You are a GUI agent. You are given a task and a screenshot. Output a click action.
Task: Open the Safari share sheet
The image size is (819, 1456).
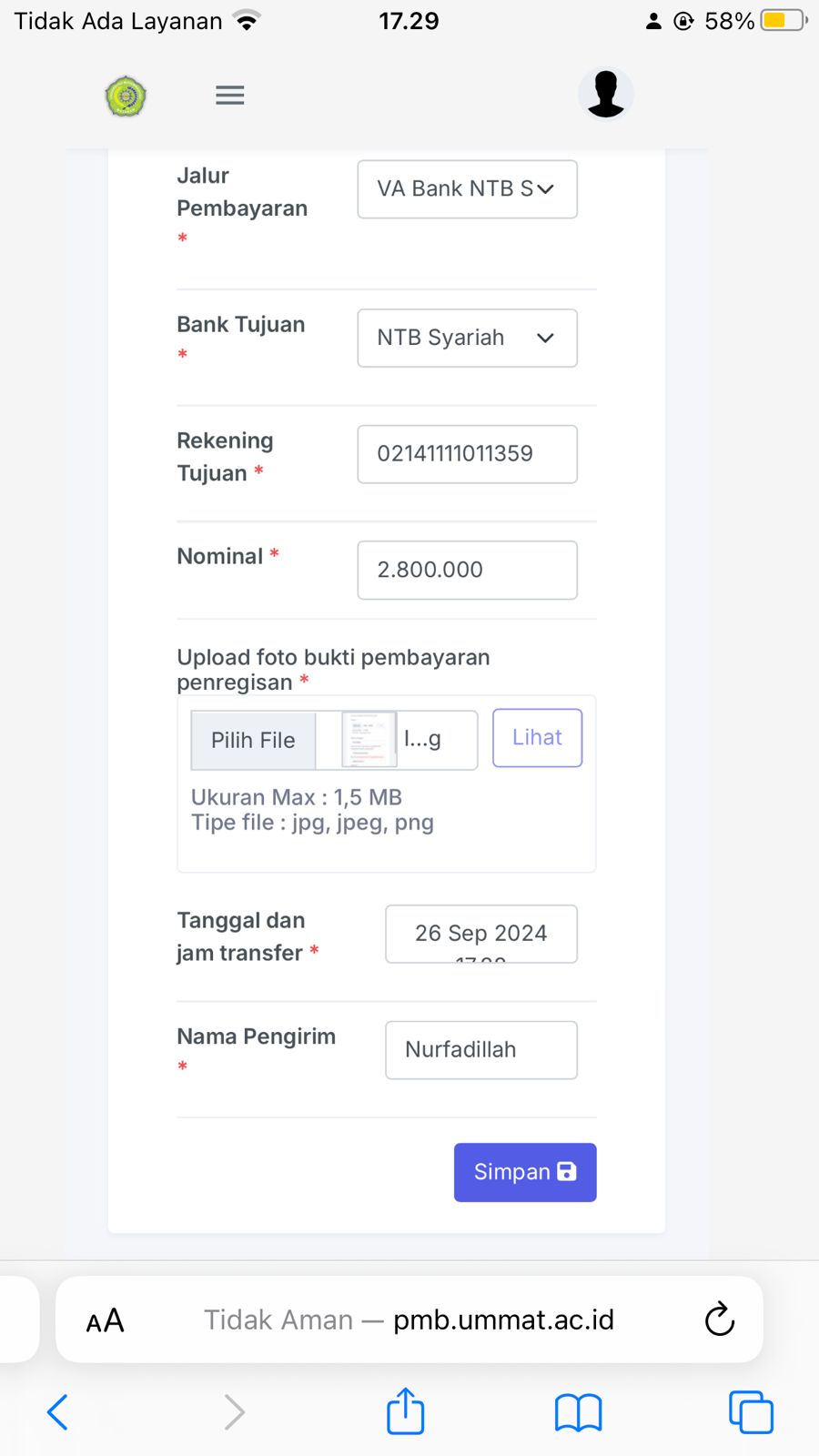[406, 1411]
